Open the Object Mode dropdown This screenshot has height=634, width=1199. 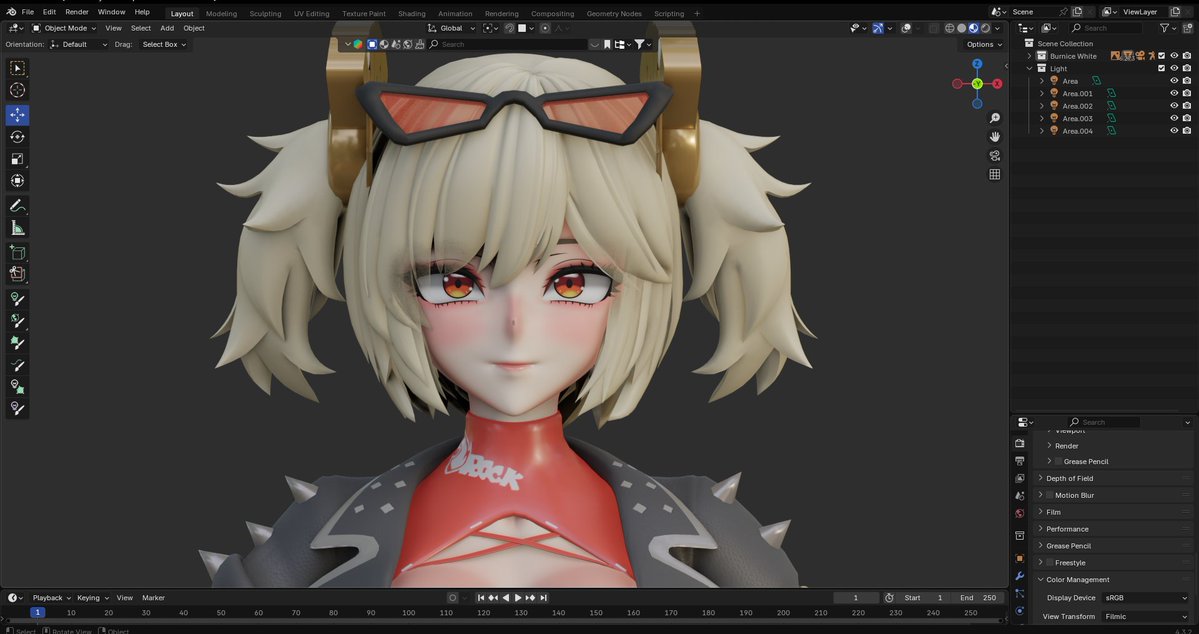tap(64, 28)
